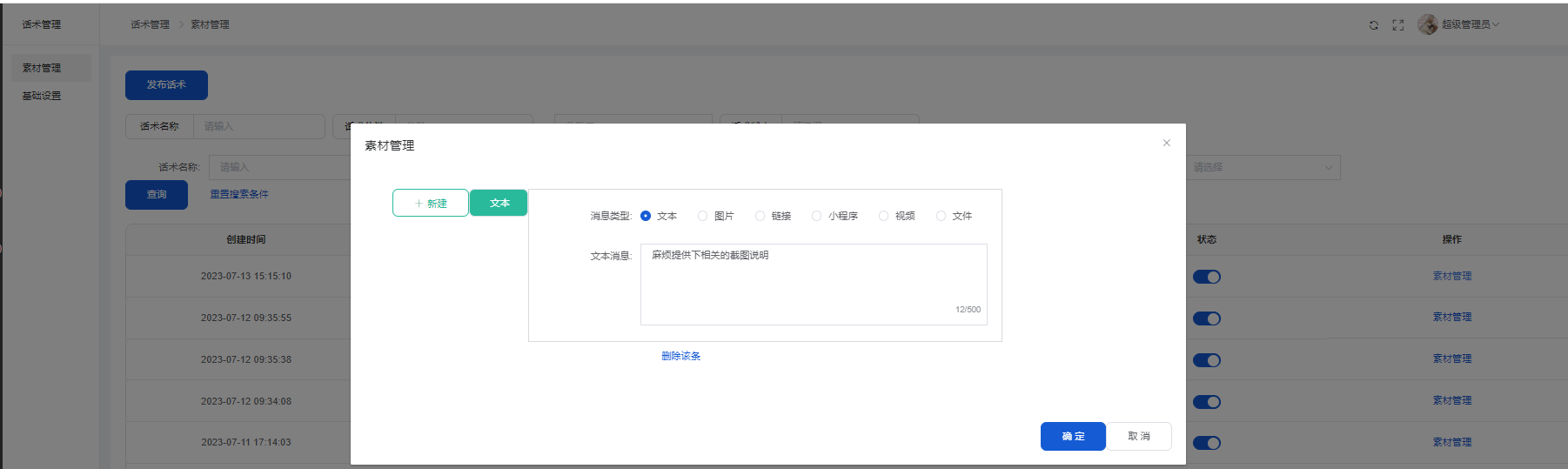
Task: Click the refresh icon in top bar
Action: [x=1373, y=25]
